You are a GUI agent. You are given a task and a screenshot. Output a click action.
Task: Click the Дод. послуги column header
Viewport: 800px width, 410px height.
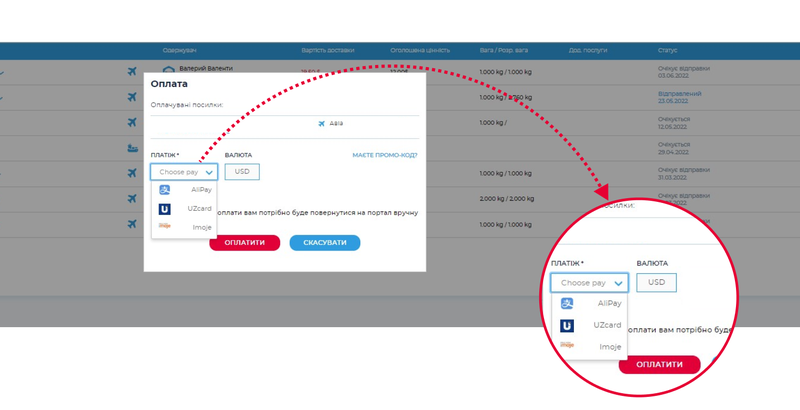pos(588,50)
